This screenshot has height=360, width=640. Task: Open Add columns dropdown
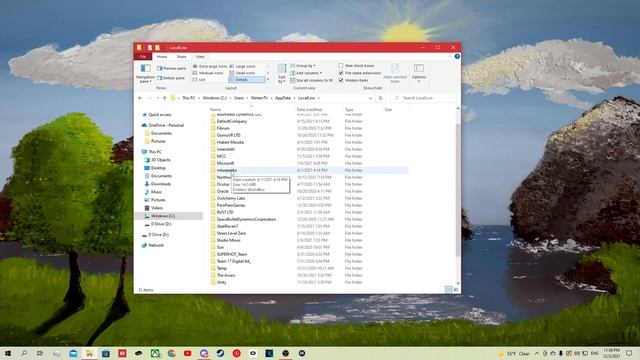coord(306,73)
